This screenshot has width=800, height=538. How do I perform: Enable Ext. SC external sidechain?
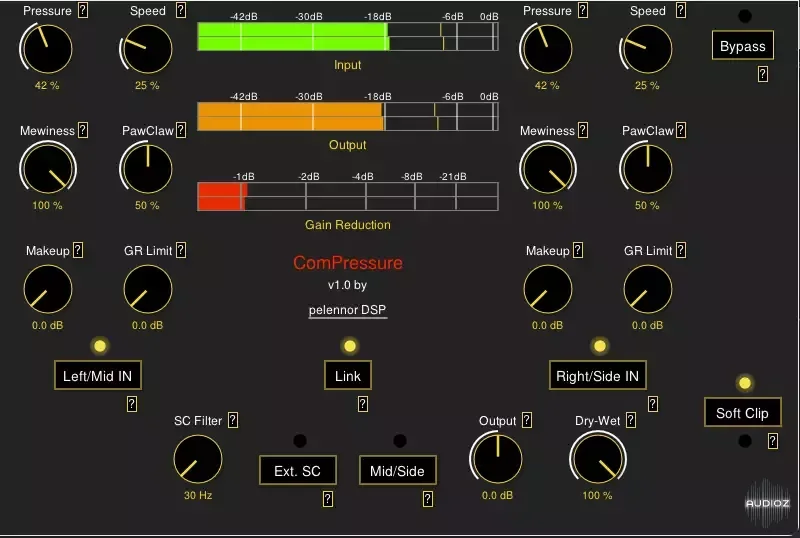(297, 471)
